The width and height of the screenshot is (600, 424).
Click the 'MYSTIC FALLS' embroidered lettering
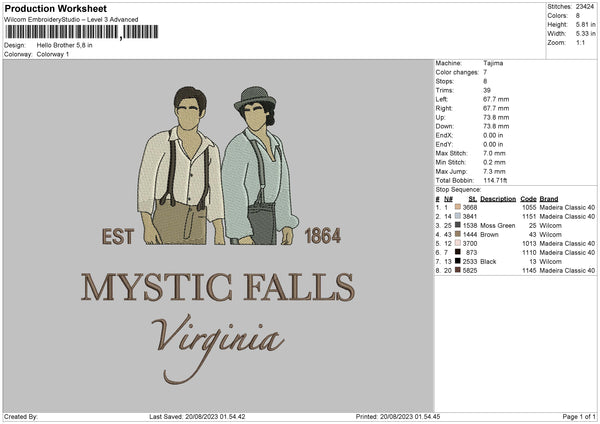click(218, 287)
